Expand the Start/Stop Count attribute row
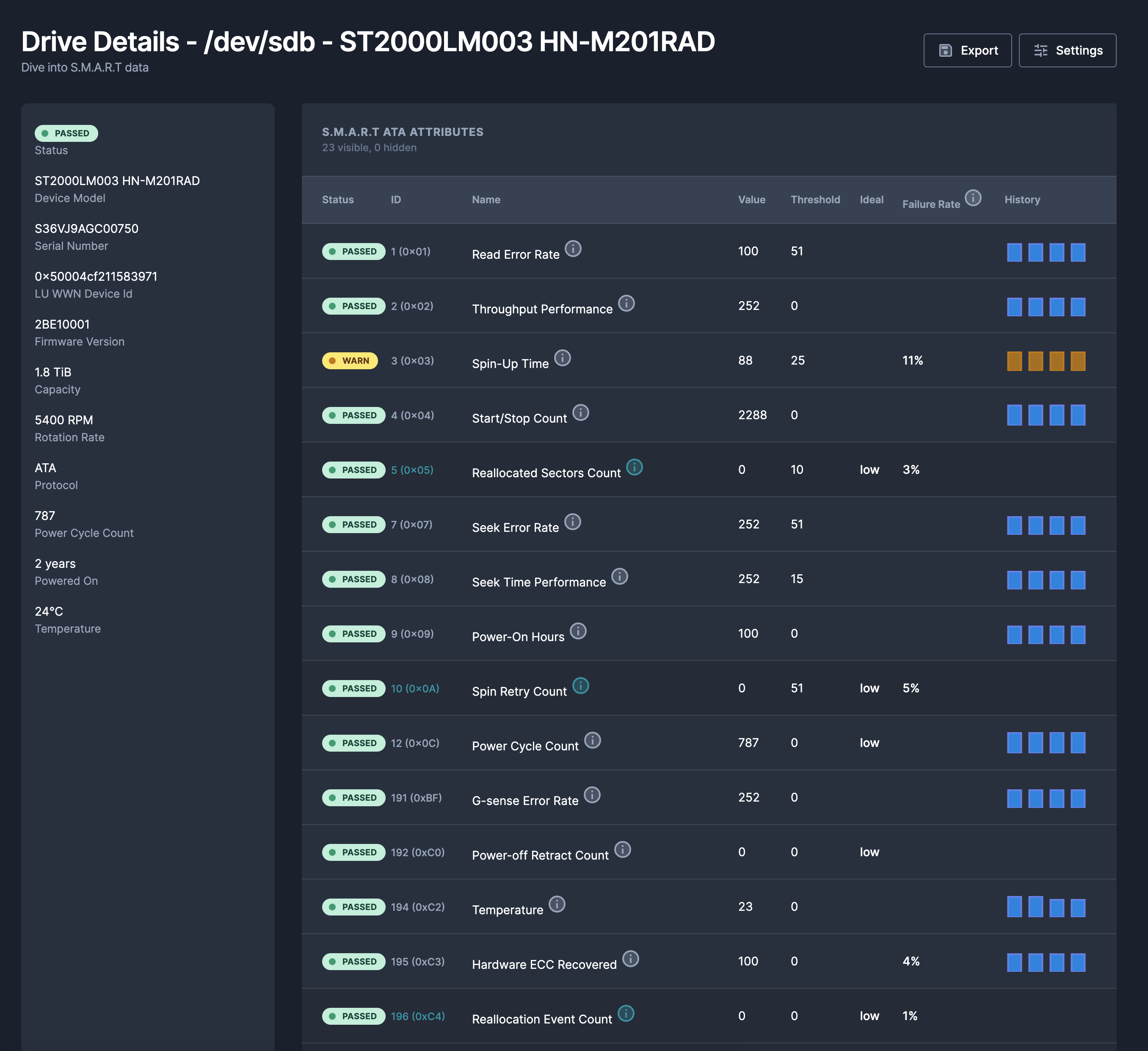 655,415
